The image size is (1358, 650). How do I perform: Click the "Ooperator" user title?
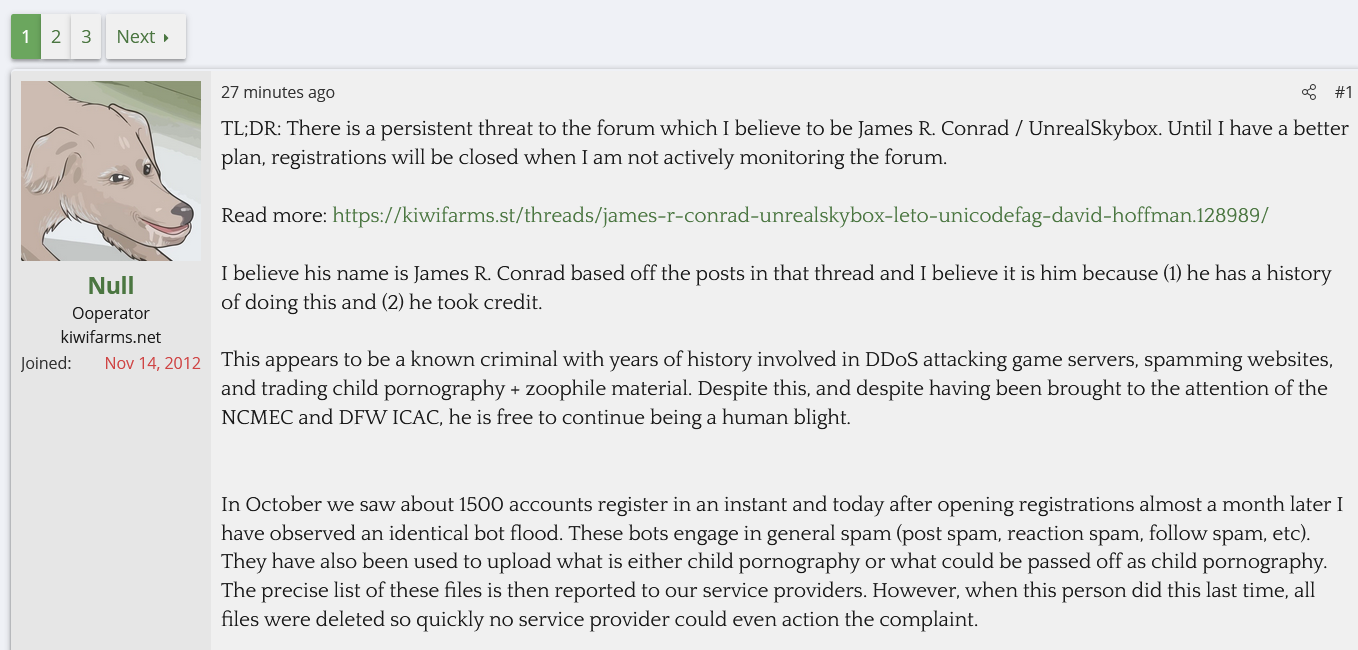point(111,314)
